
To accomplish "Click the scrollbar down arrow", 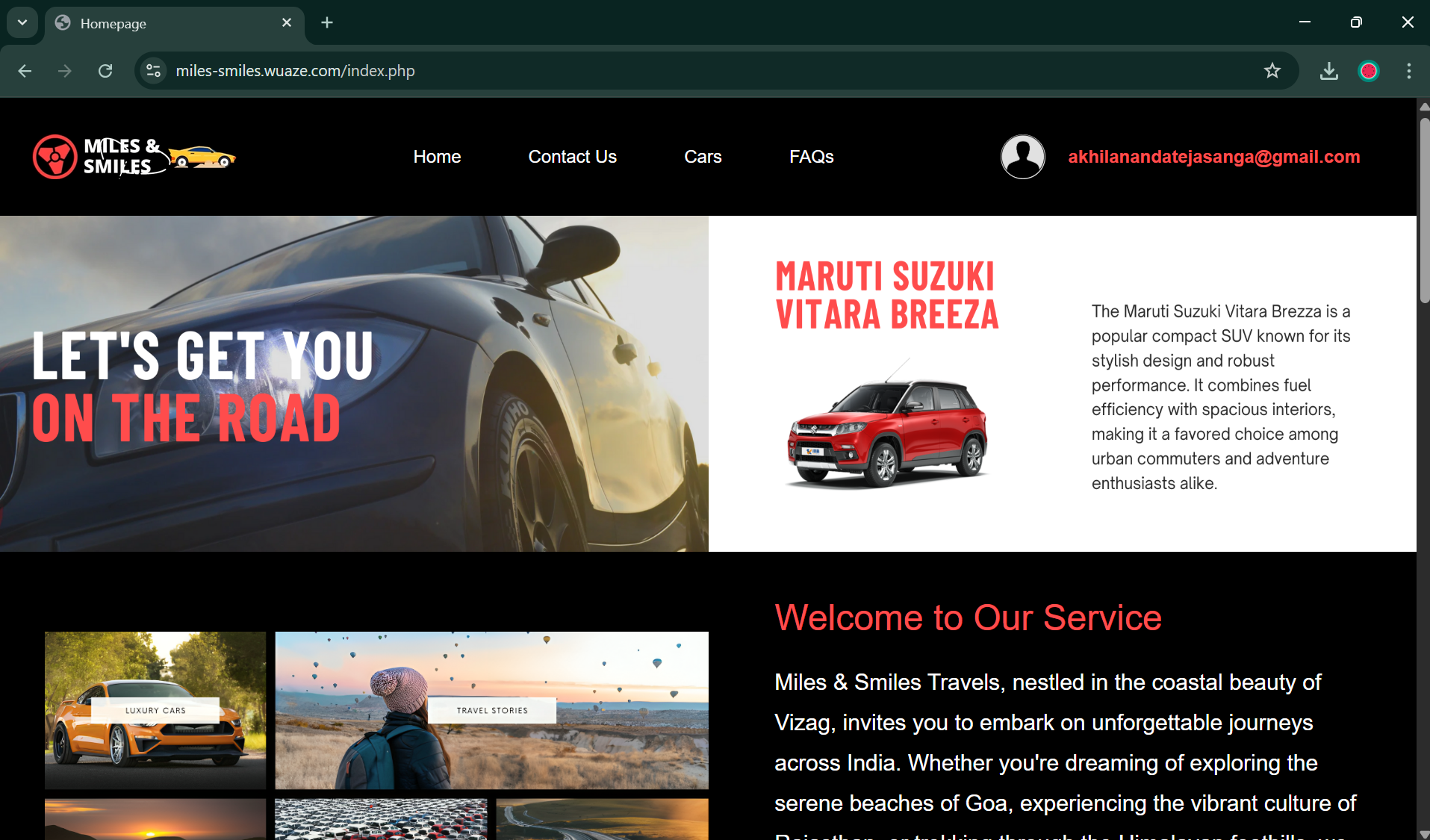I will point(1423,834).
